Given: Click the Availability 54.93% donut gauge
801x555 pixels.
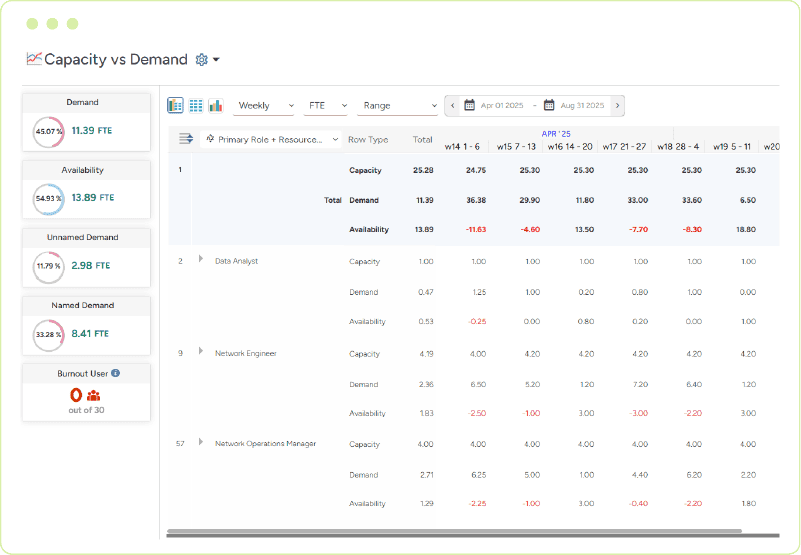Looking at the screenshot, I should coord(49,199).
